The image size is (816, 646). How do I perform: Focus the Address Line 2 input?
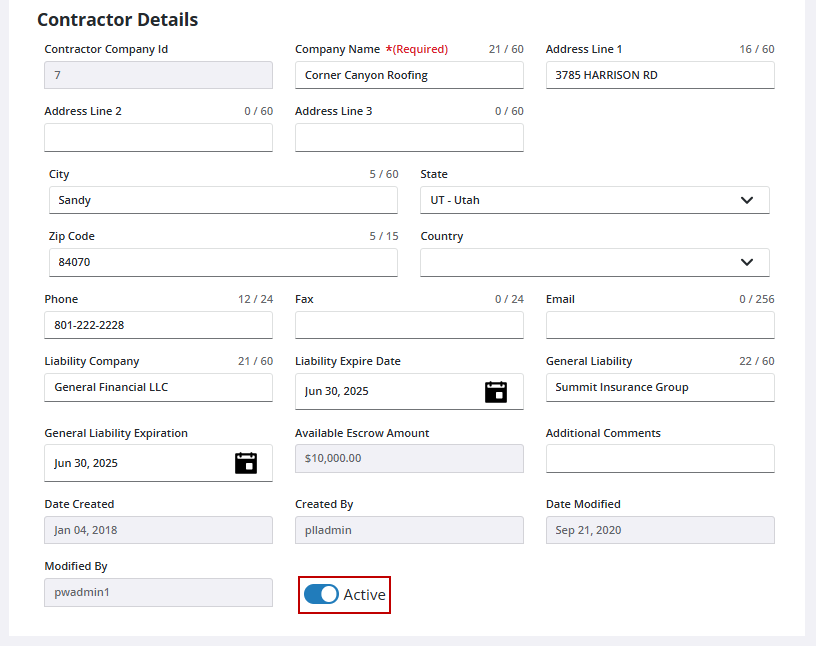158,138
